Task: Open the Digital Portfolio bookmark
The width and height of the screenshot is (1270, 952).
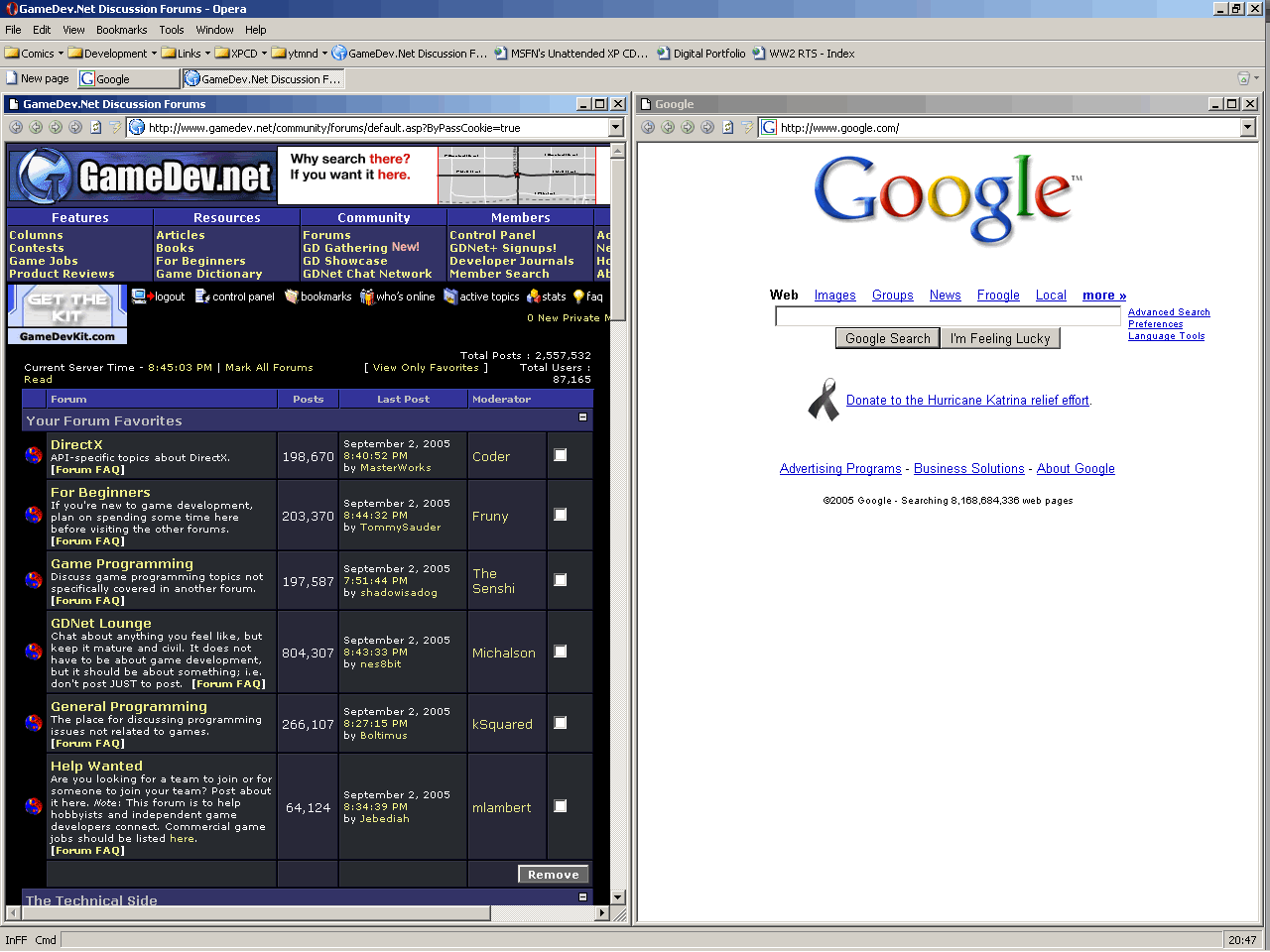Action: (700, 54)
